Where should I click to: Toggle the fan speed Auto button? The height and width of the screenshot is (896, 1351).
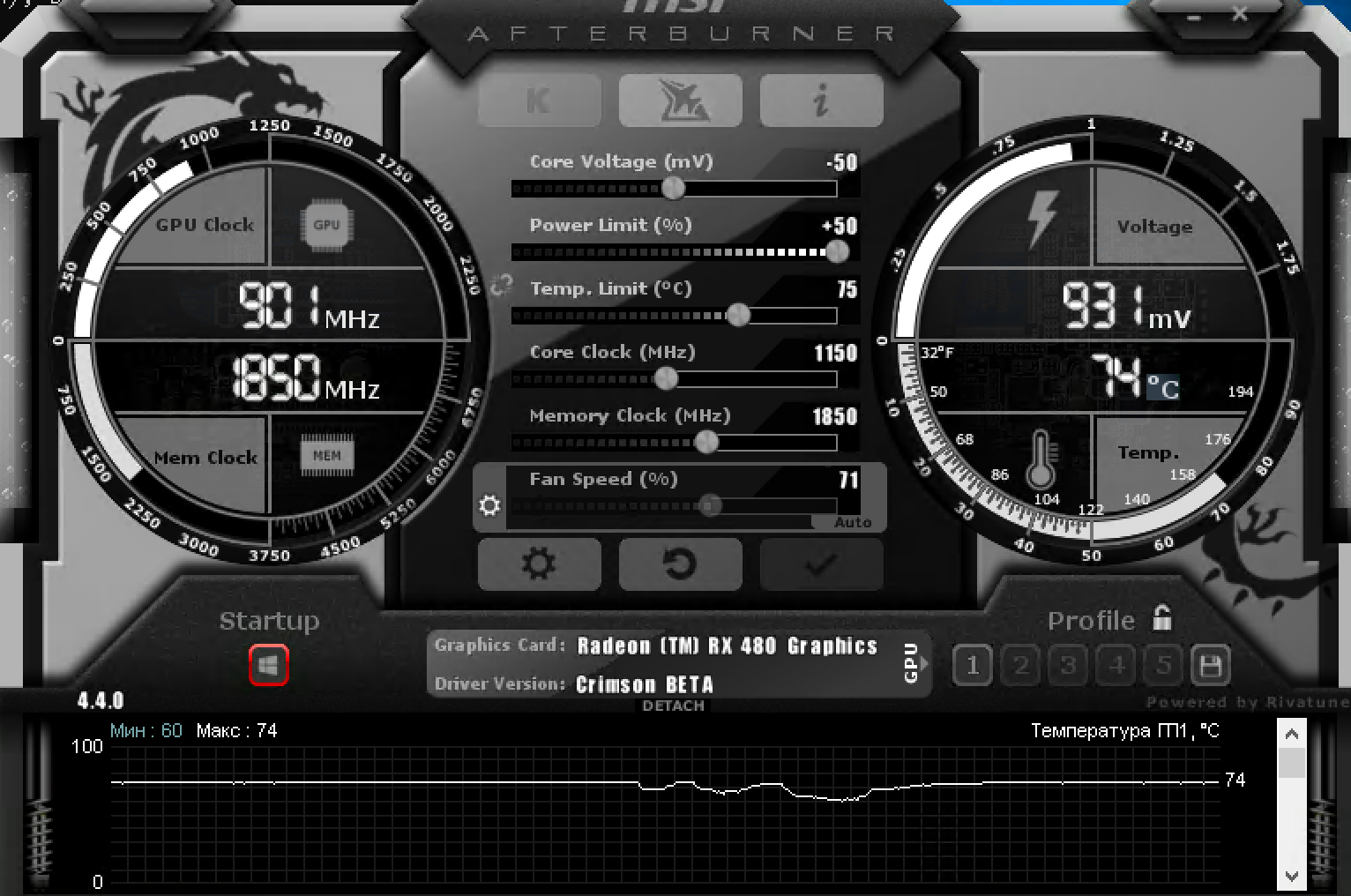tap(853, 522)
